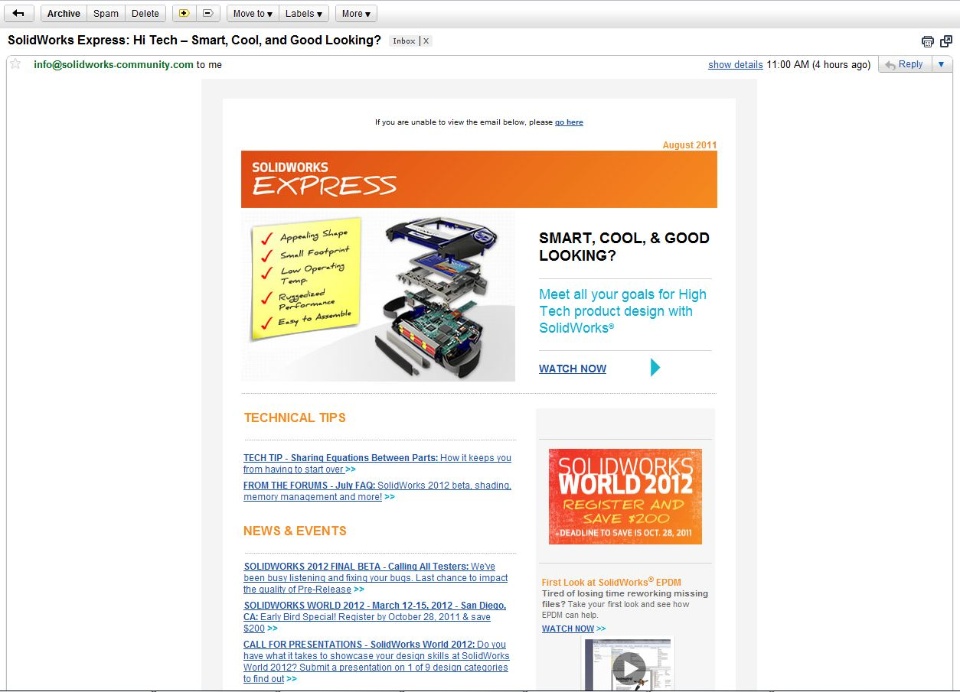Viewport: 960px width, 692px height.
Task: Mark the message as not important
Action: [x=208, y=13]
